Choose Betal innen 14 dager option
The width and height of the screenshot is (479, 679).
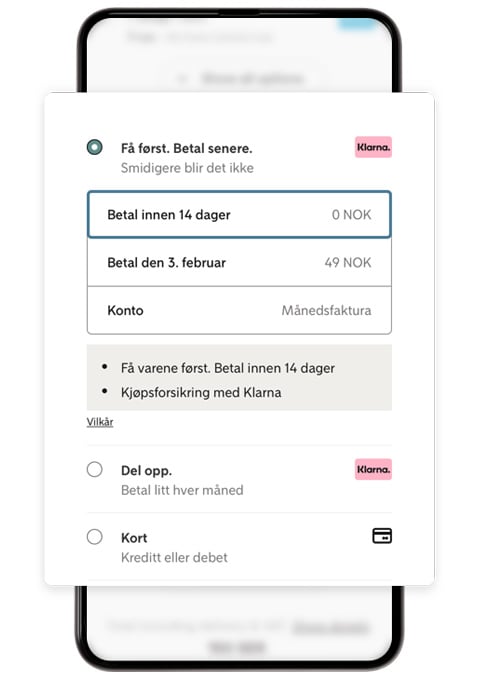click(x=239, y=215)
